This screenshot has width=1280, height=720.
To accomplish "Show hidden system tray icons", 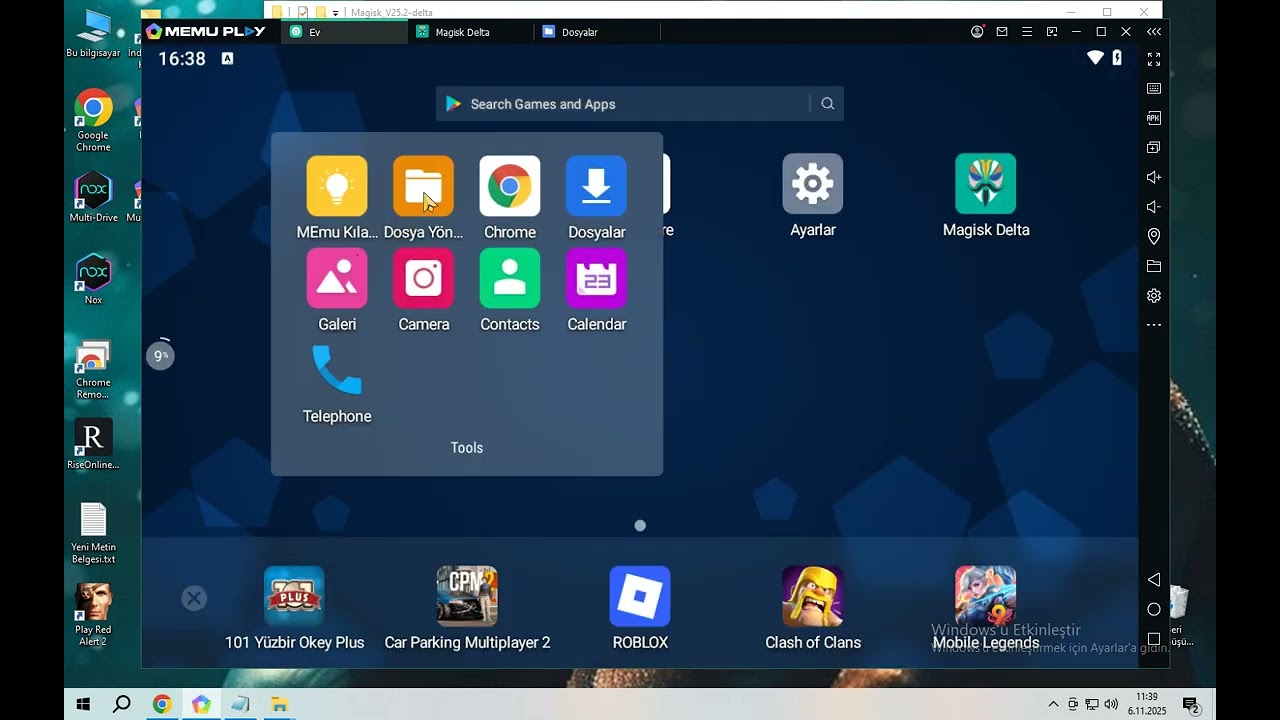I will click(1053, 704).
